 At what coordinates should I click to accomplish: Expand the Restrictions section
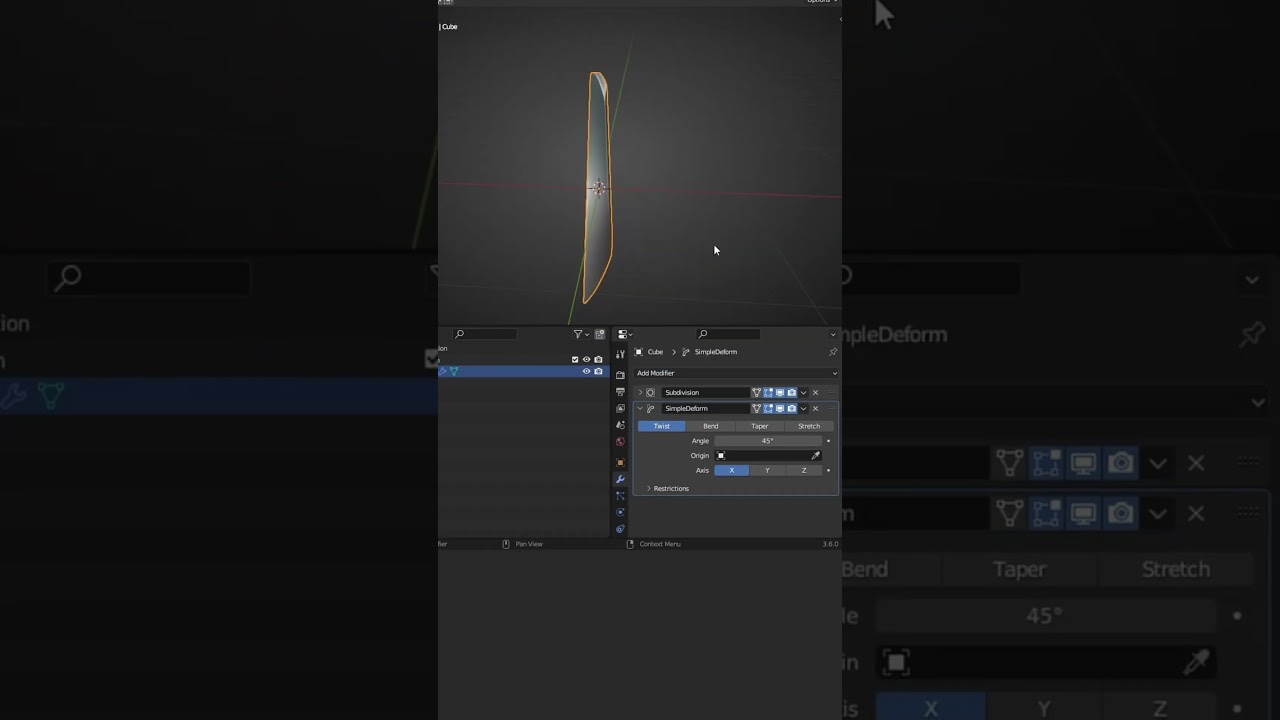[667, 489]
